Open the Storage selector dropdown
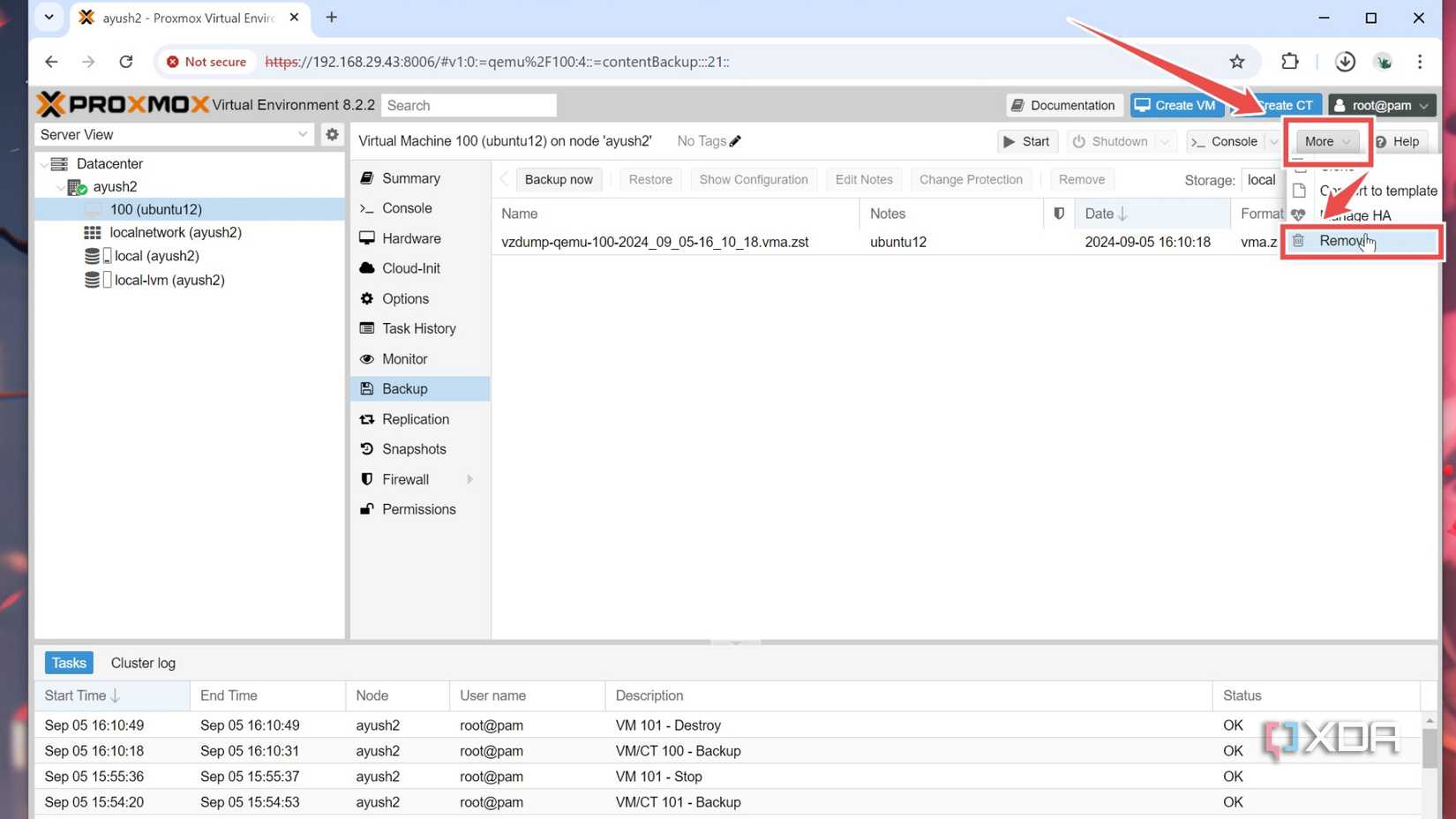 pyautogui.click(x=1261, y=179)
